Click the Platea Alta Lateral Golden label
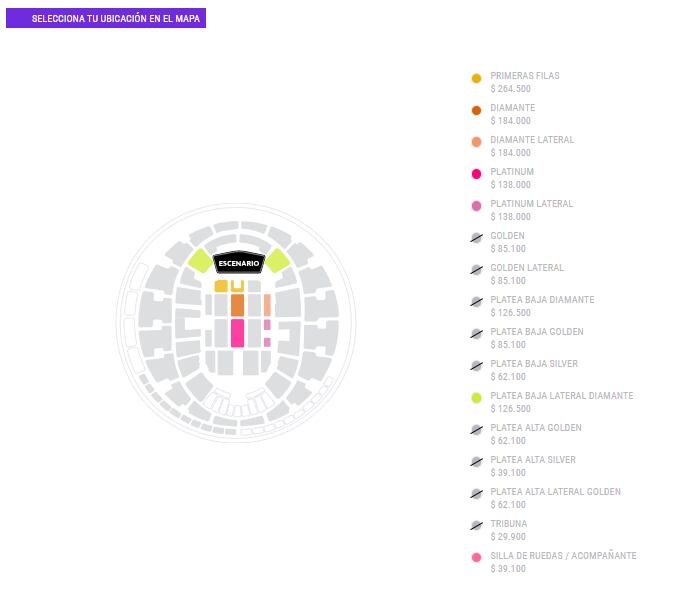This screenshot has width=681, height=601. point(555,492)
